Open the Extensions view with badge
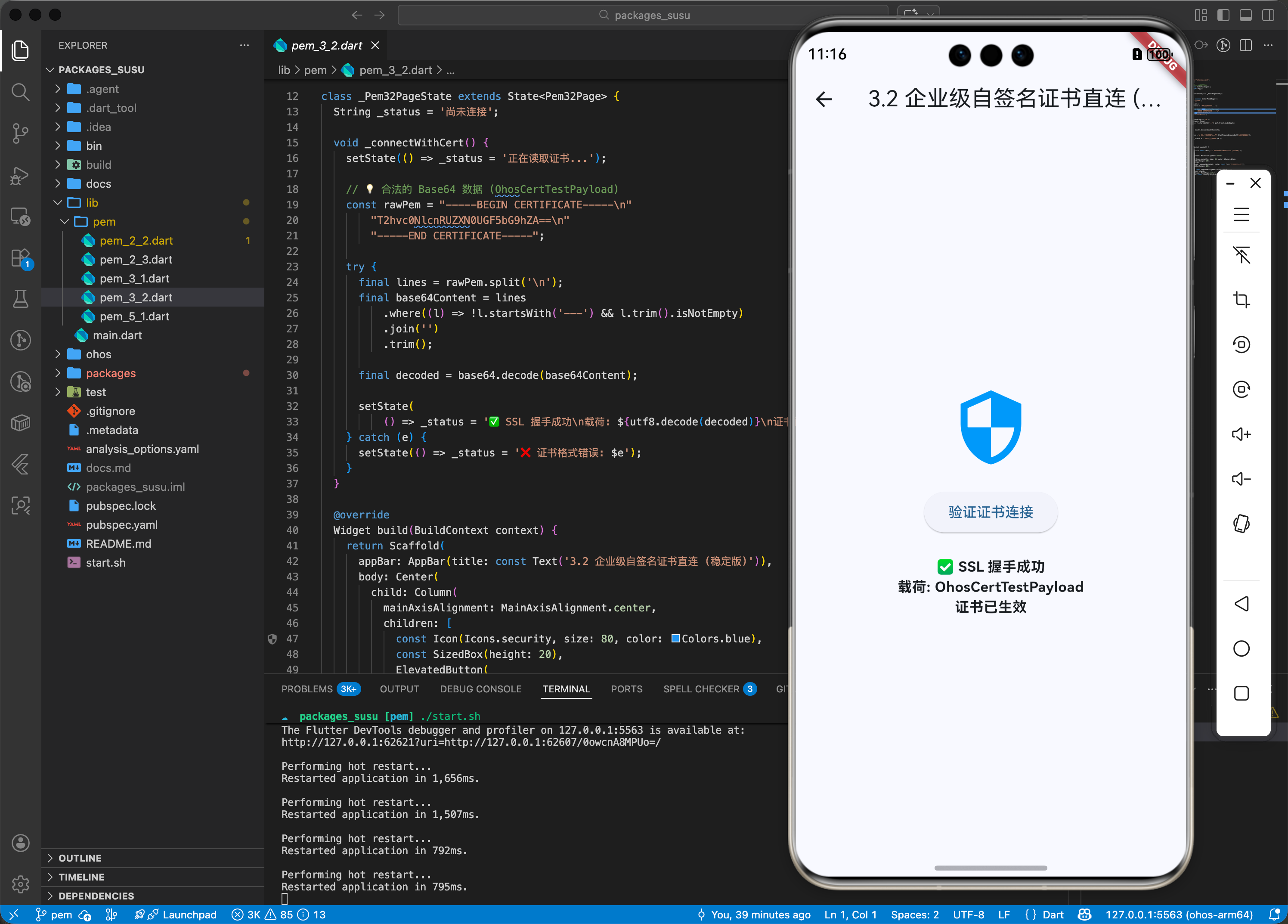Screen dimensions: 1288x924 click(20, 258)
